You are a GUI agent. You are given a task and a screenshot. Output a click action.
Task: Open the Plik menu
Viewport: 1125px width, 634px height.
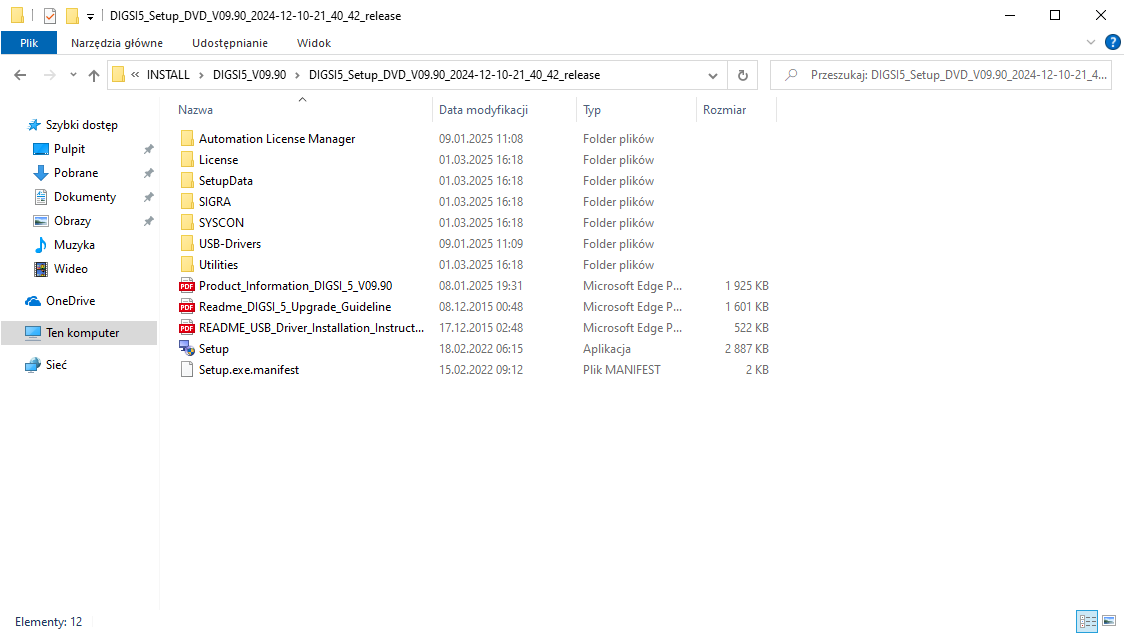point(29,43)
